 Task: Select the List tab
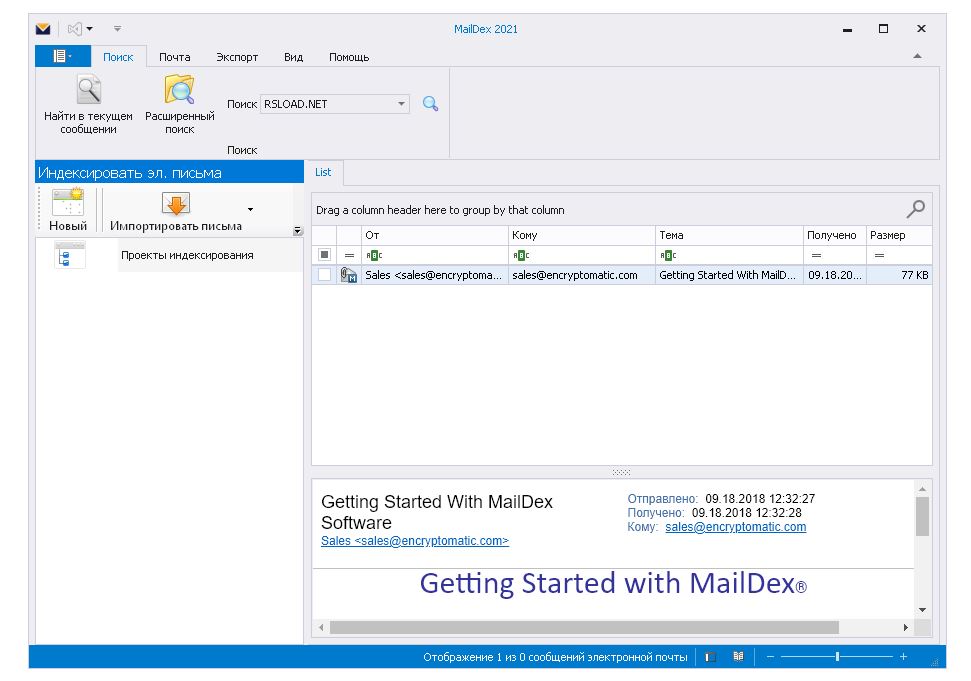(323, 172)
